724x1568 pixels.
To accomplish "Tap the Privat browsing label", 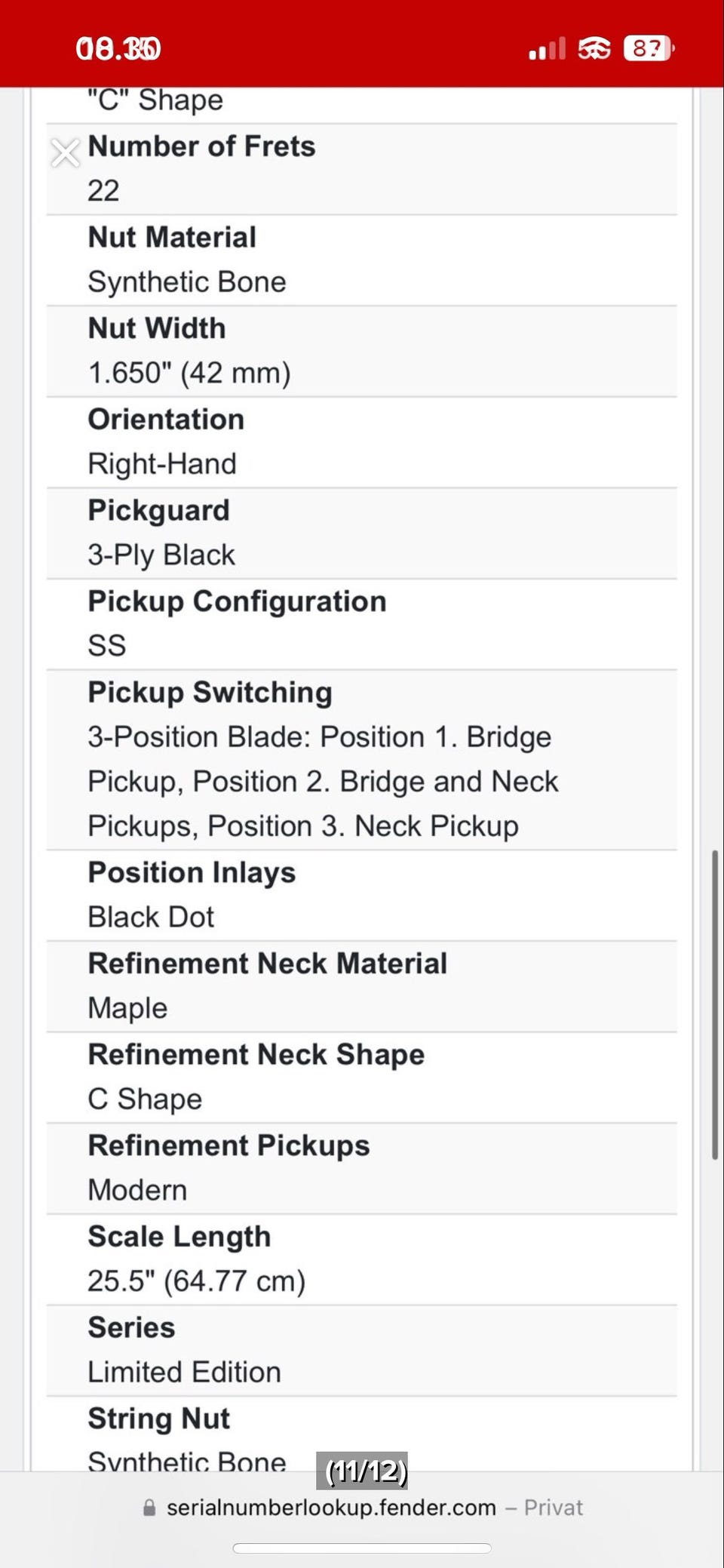I will point(554,1508).
